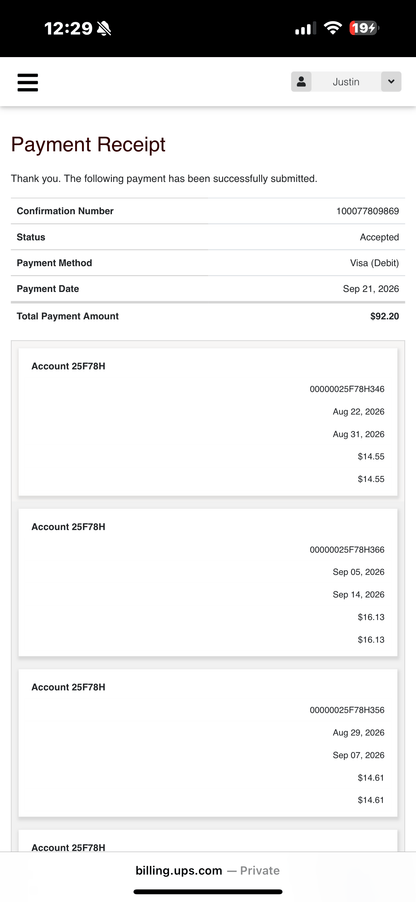Open invoice 00000025F78H356
This screenshot has height=902, width=416.
[347, 710]
